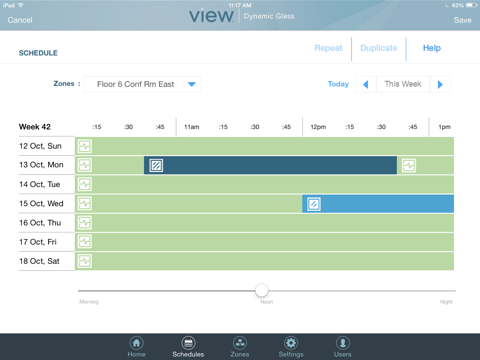Open the Users tab
The width and height of the screenshot is (480, 360).
click(343, 347)
